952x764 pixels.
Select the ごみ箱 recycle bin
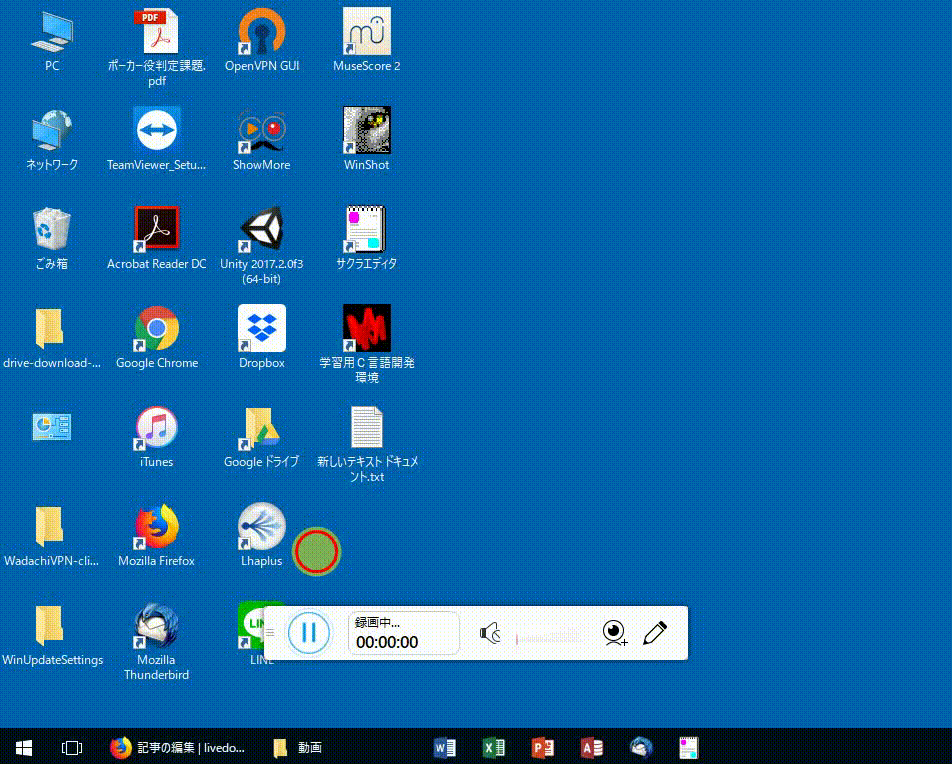tap(52, 239)
